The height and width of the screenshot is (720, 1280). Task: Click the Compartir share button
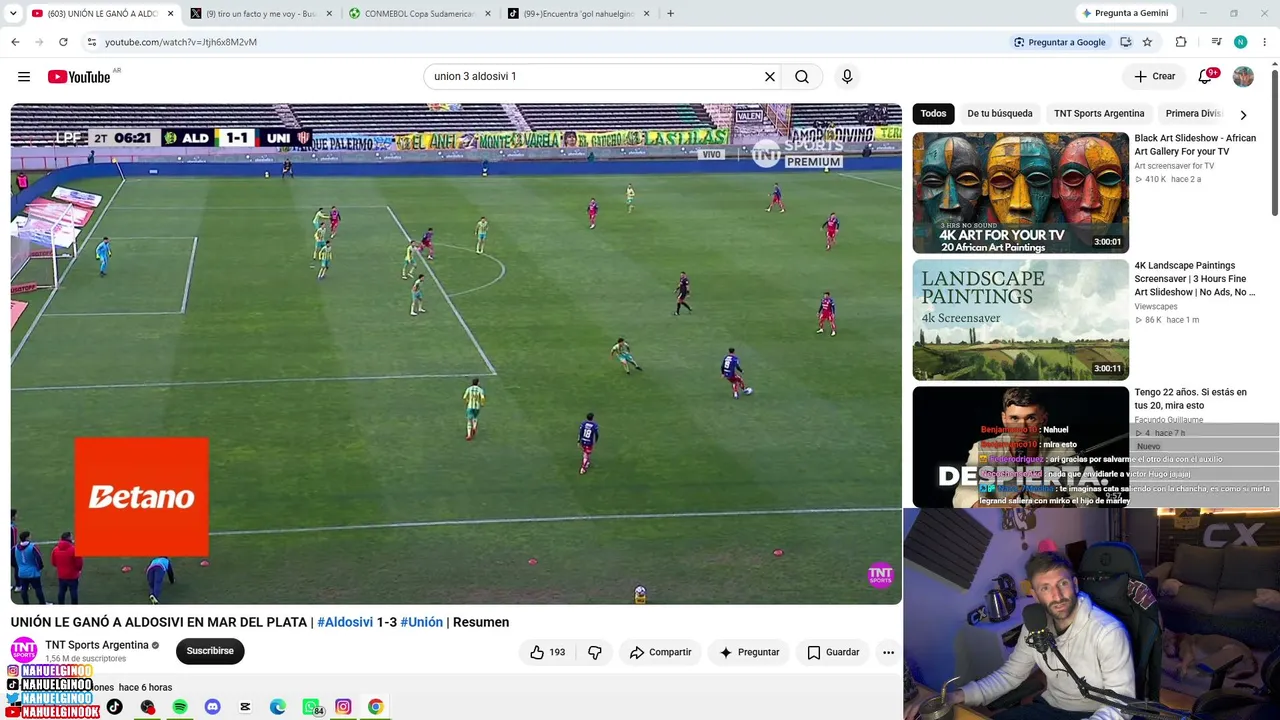(660, 652)
